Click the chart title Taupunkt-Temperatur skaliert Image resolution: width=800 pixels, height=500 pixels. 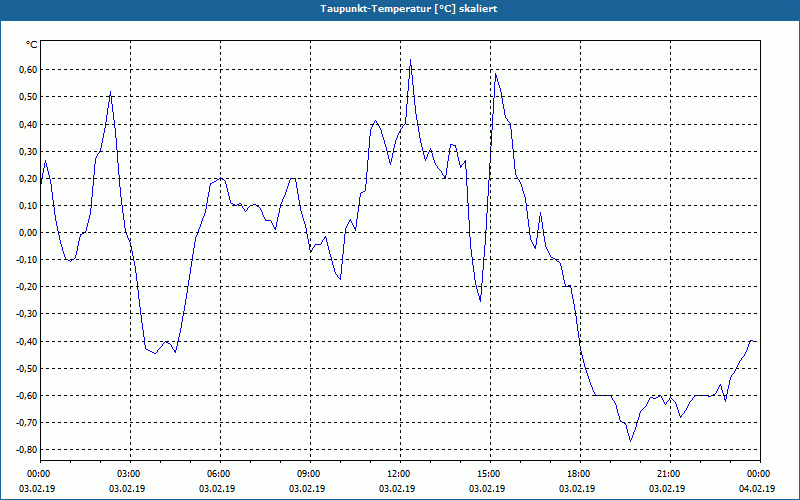point(409,9)
